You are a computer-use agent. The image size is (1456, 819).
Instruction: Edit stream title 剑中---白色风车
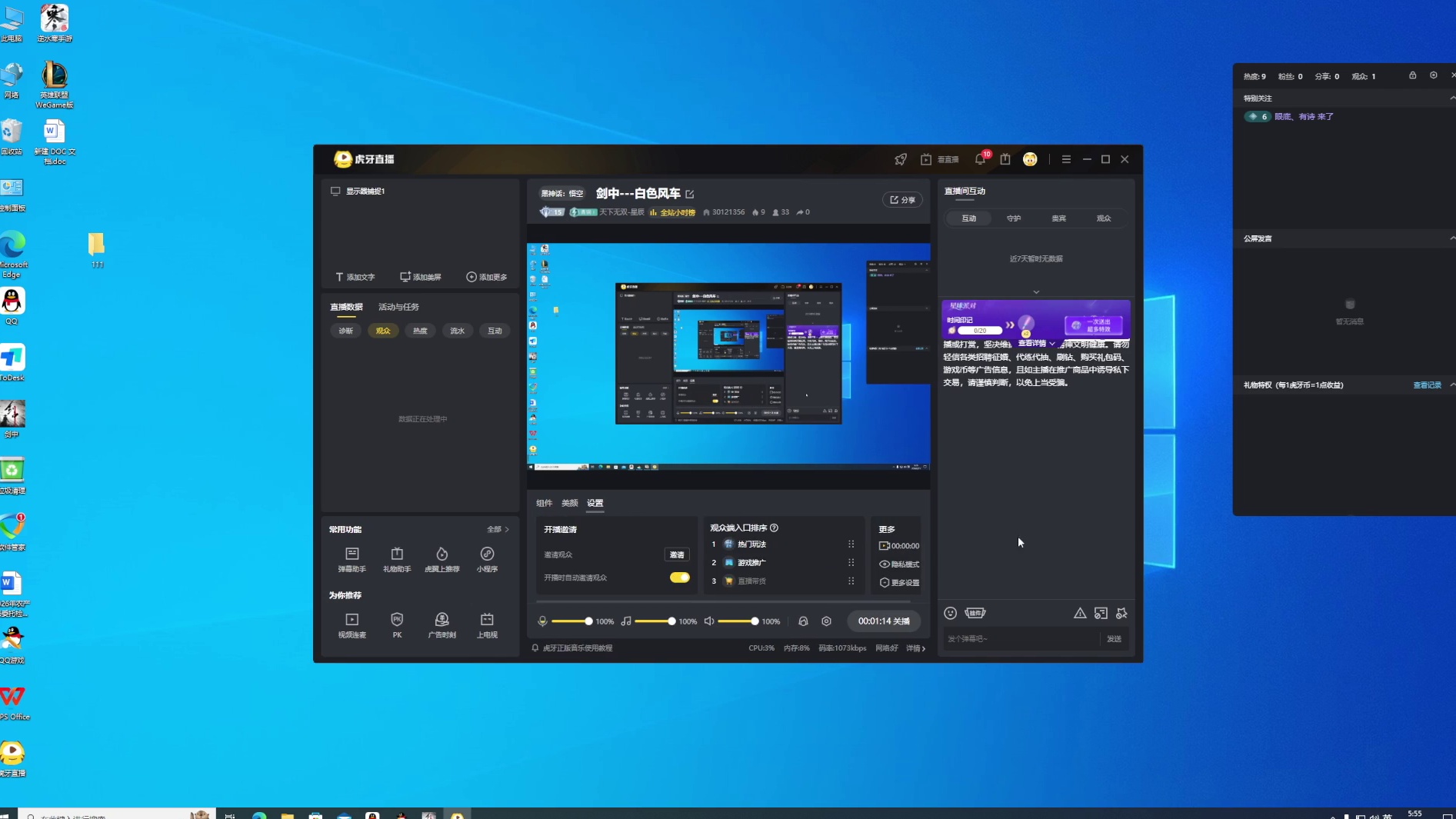coord(690,194)
